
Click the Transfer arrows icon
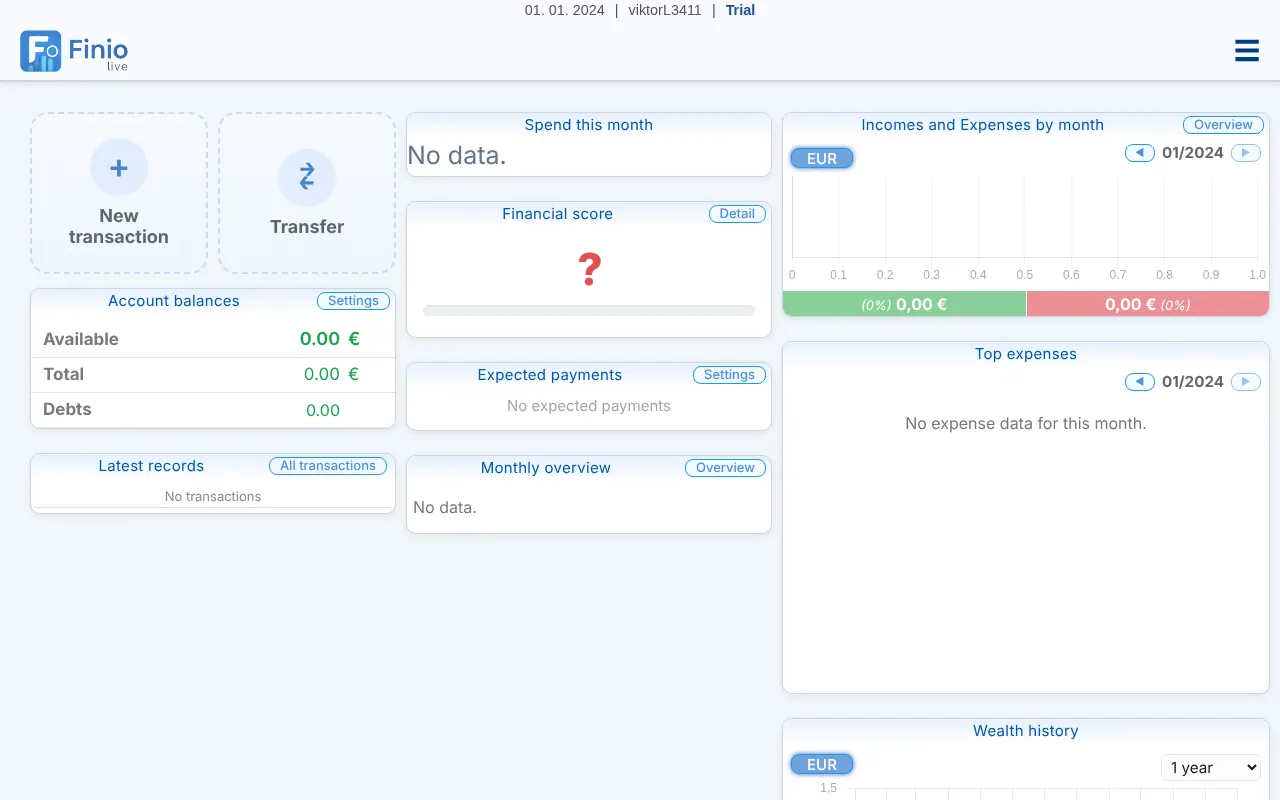click(307, 177)
